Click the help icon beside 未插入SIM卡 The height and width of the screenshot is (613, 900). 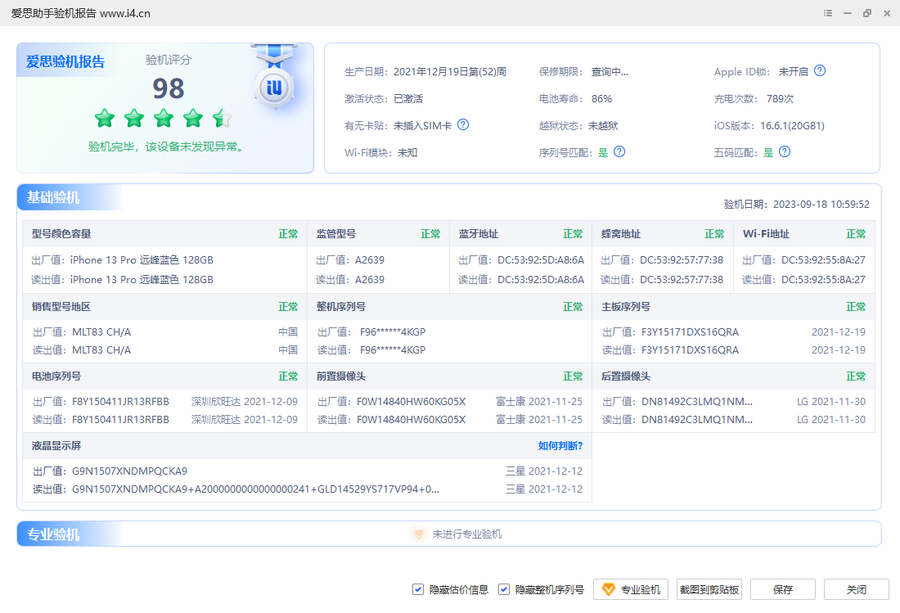point(463,125)
